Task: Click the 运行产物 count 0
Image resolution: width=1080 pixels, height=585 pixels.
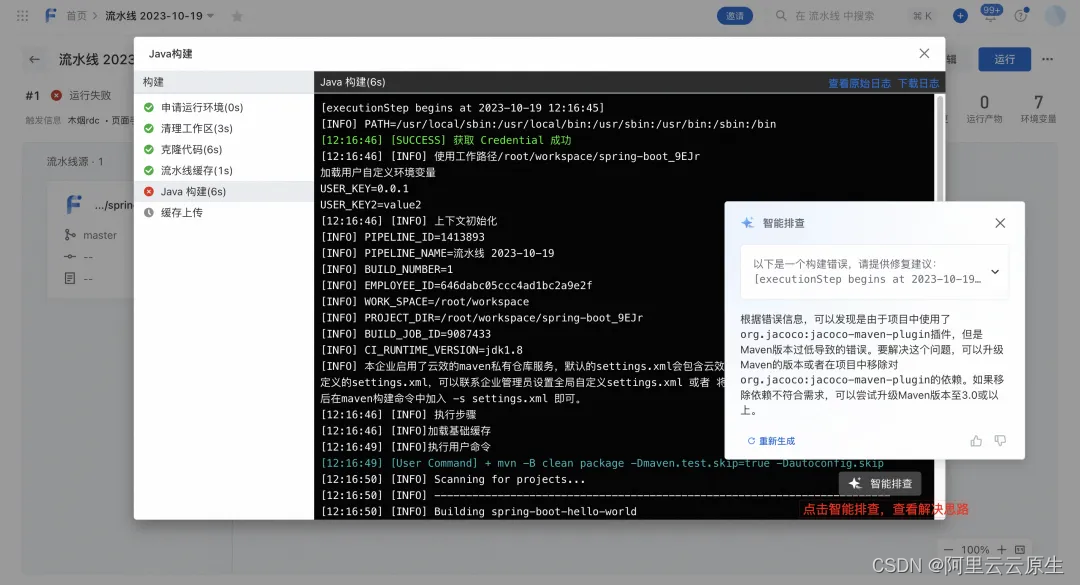Action: [984, 103]
